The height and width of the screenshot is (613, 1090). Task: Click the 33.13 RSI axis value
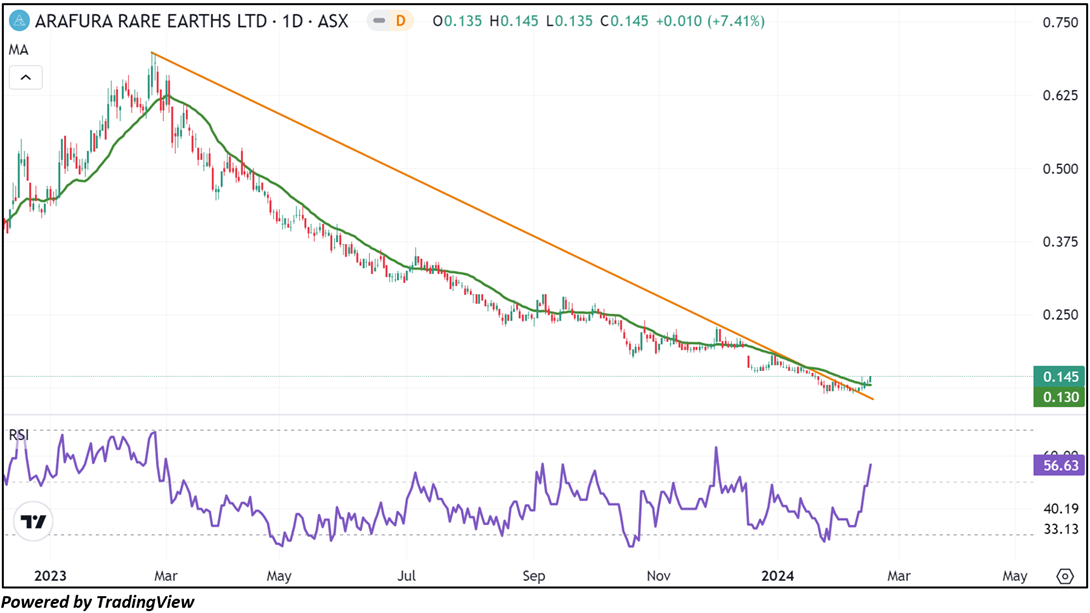1061,530
